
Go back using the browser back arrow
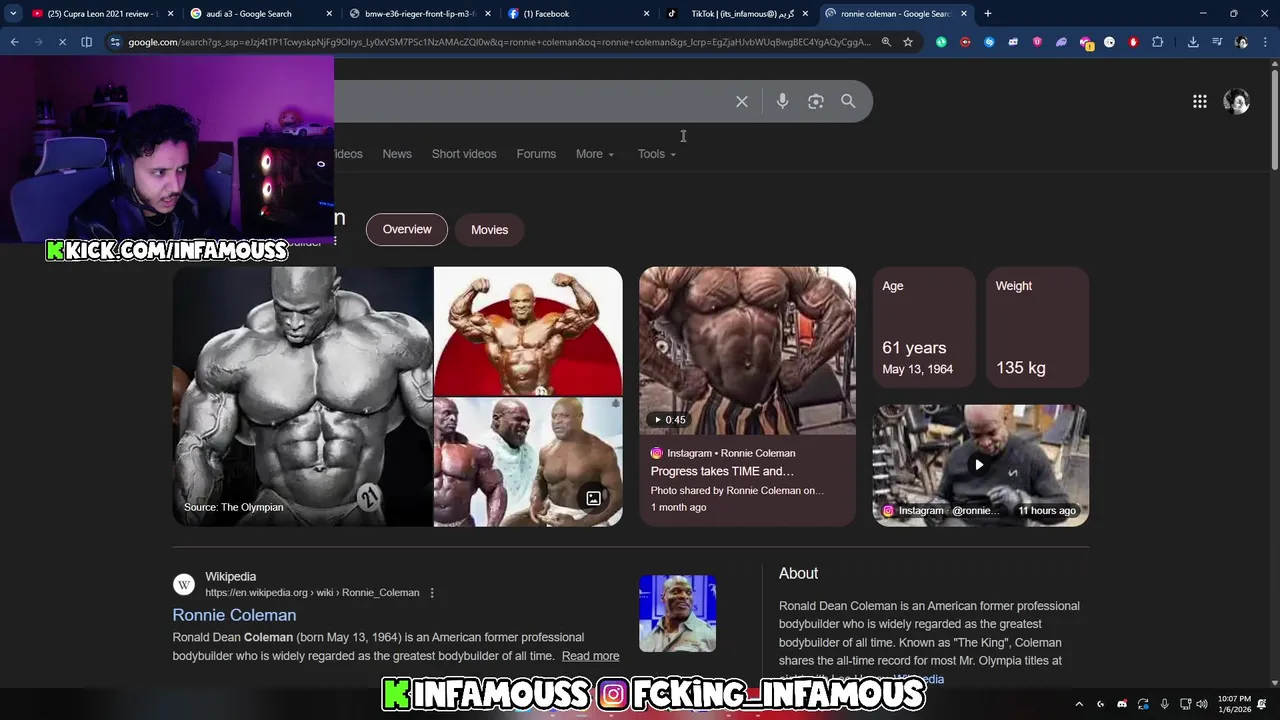[14, 42]
